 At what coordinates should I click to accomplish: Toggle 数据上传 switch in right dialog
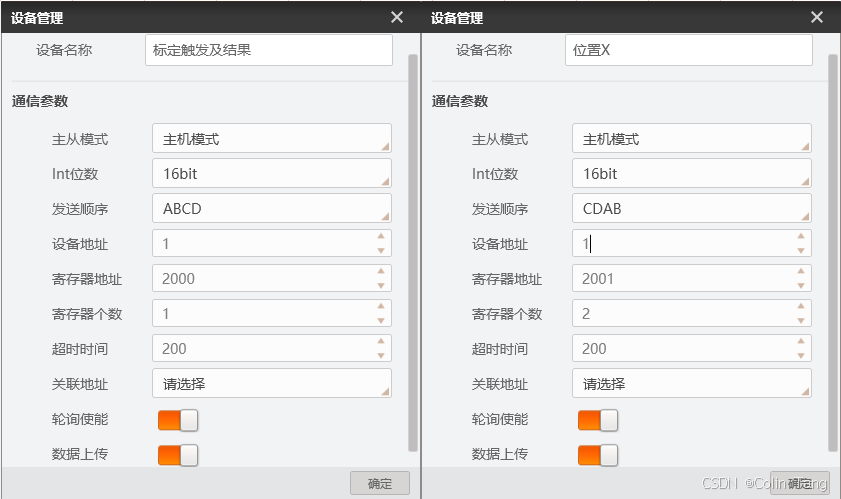point(598,455)
